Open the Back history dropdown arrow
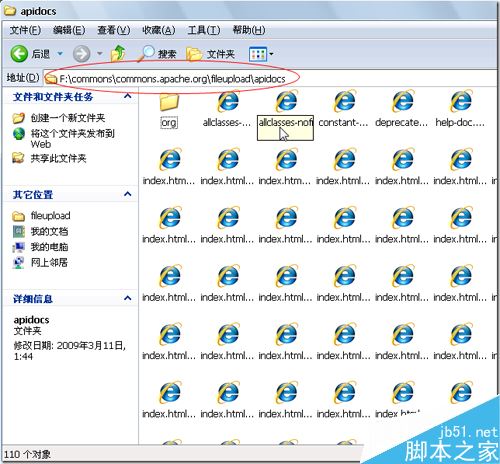Viewport: 500px width, 464px height. click(x=60, y=53)
